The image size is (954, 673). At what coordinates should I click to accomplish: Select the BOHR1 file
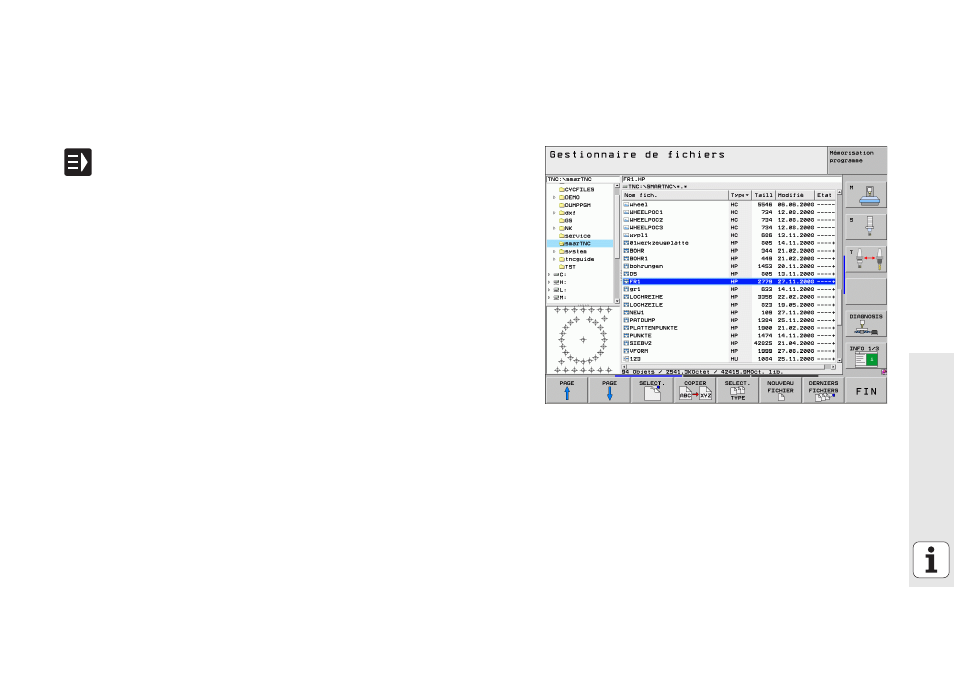coord(729,259)
